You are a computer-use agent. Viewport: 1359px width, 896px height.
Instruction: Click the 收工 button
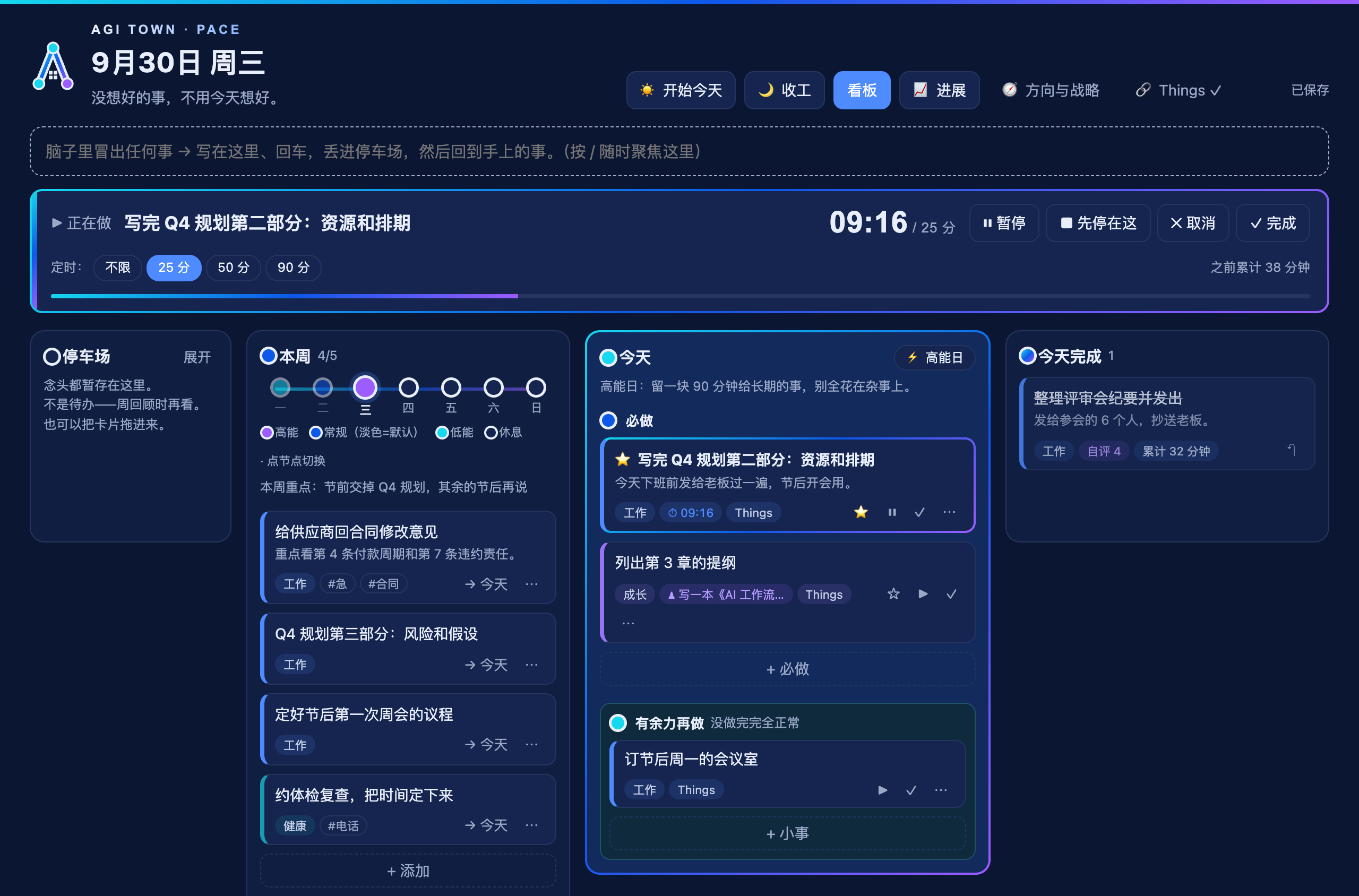click(784, 90)
